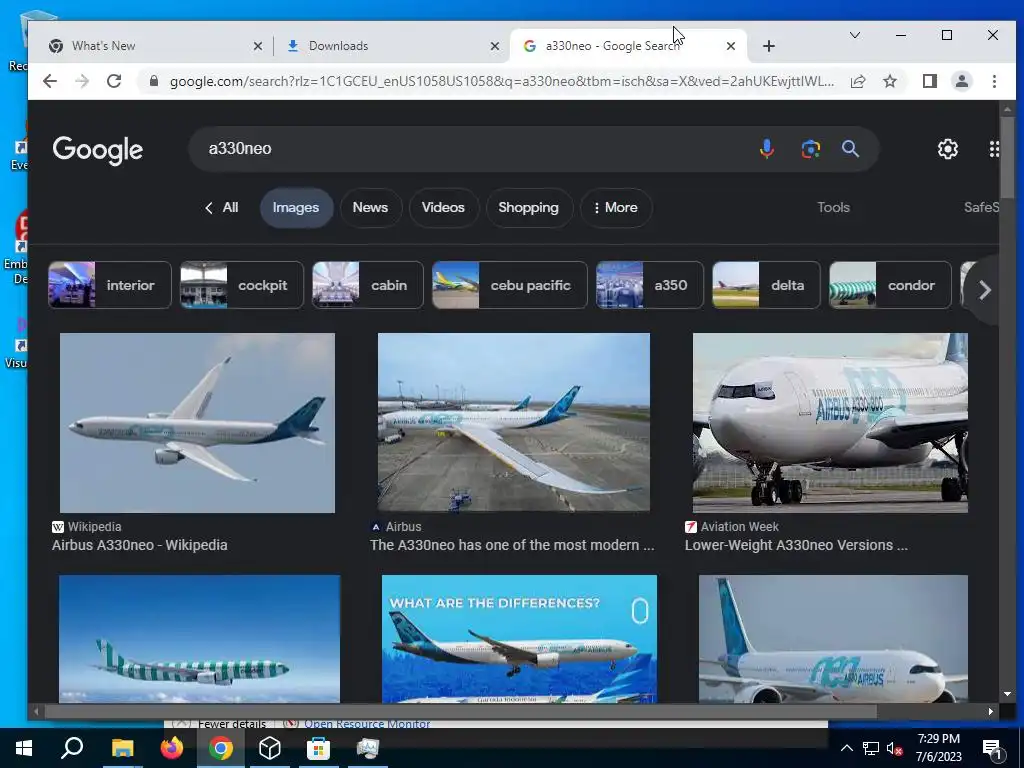Select the Videos filter

[443, 208]
